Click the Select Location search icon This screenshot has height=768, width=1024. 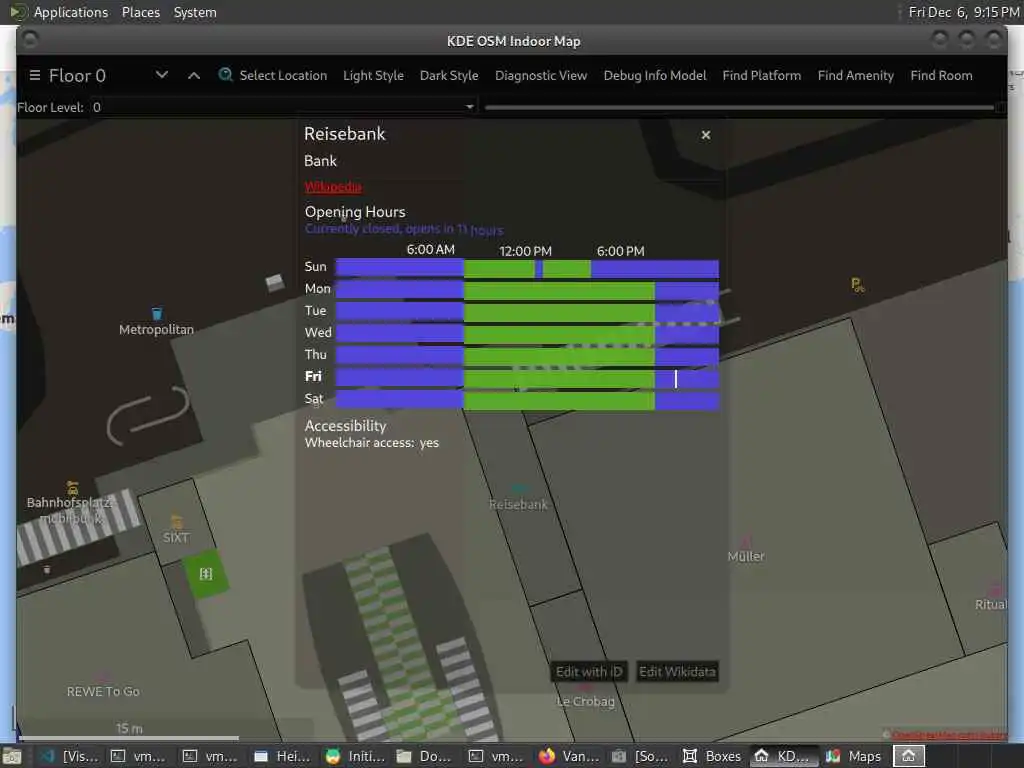tap(225, 75)
